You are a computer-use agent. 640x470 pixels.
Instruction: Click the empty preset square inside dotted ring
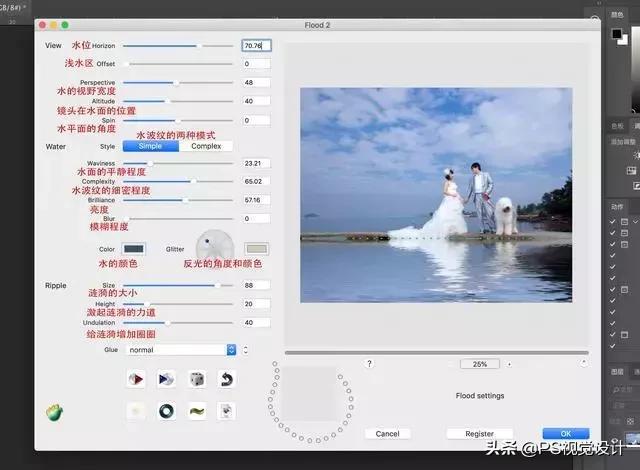(x=310, y=394)
